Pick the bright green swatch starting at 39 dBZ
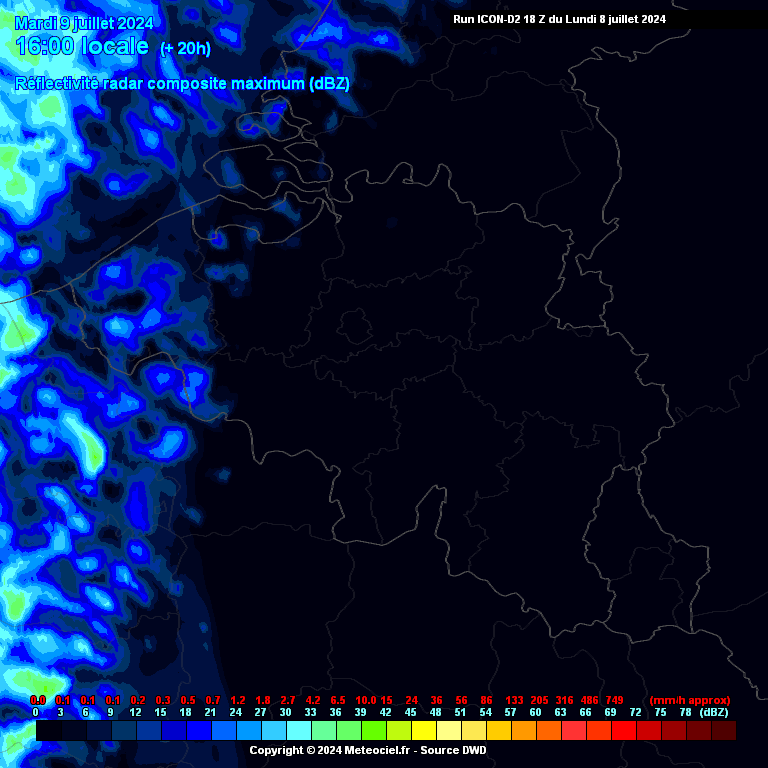This screenshot has width=768, height=768. click(x=374, y=730)
